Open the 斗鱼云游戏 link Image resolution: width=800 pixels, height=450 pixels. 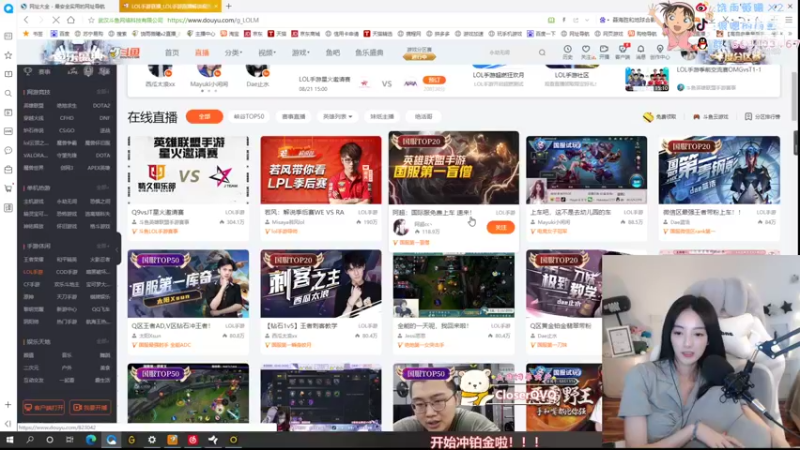click(x=711, y=117)
